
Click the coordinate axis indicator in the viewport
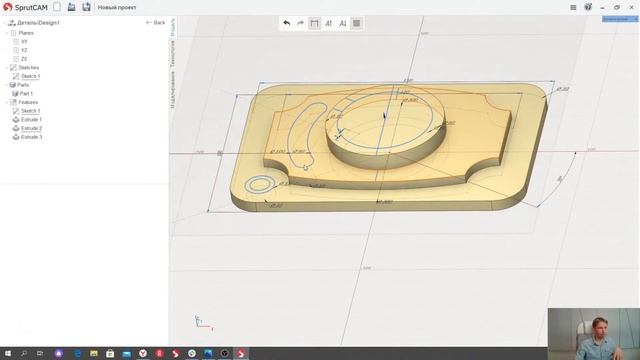click(x=203, y=322)
